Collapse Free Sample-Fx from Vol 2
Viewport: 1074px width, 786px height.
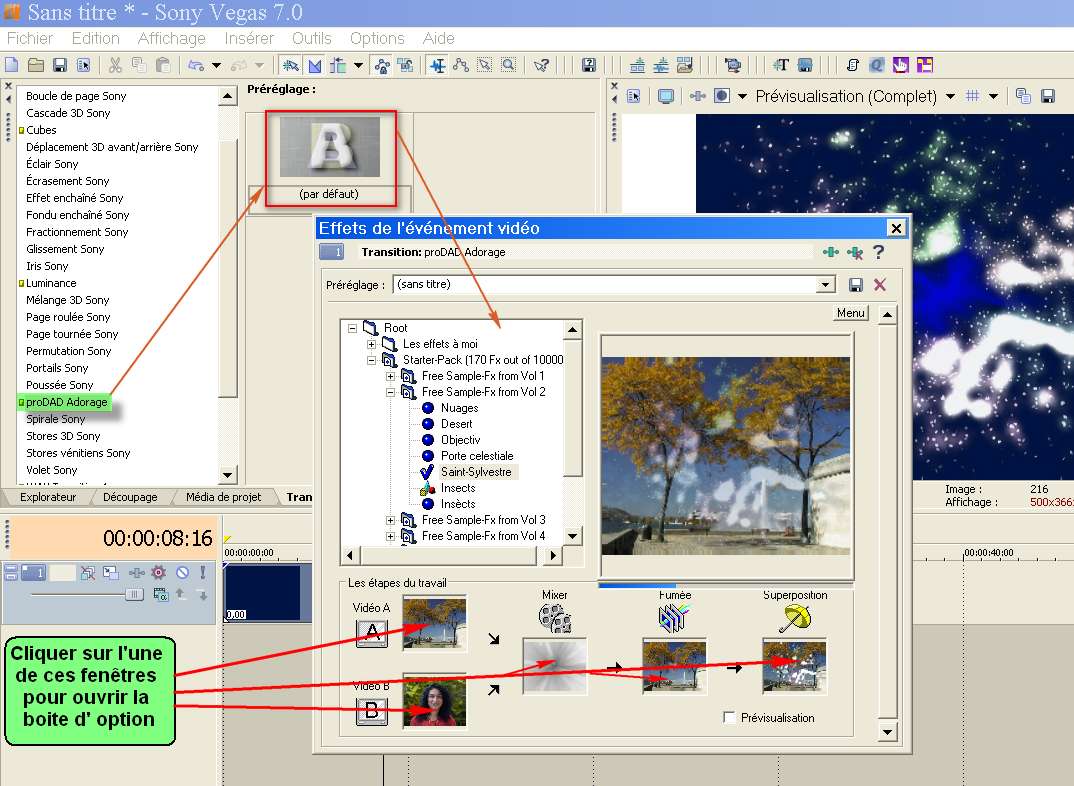[x=390, y=392]
